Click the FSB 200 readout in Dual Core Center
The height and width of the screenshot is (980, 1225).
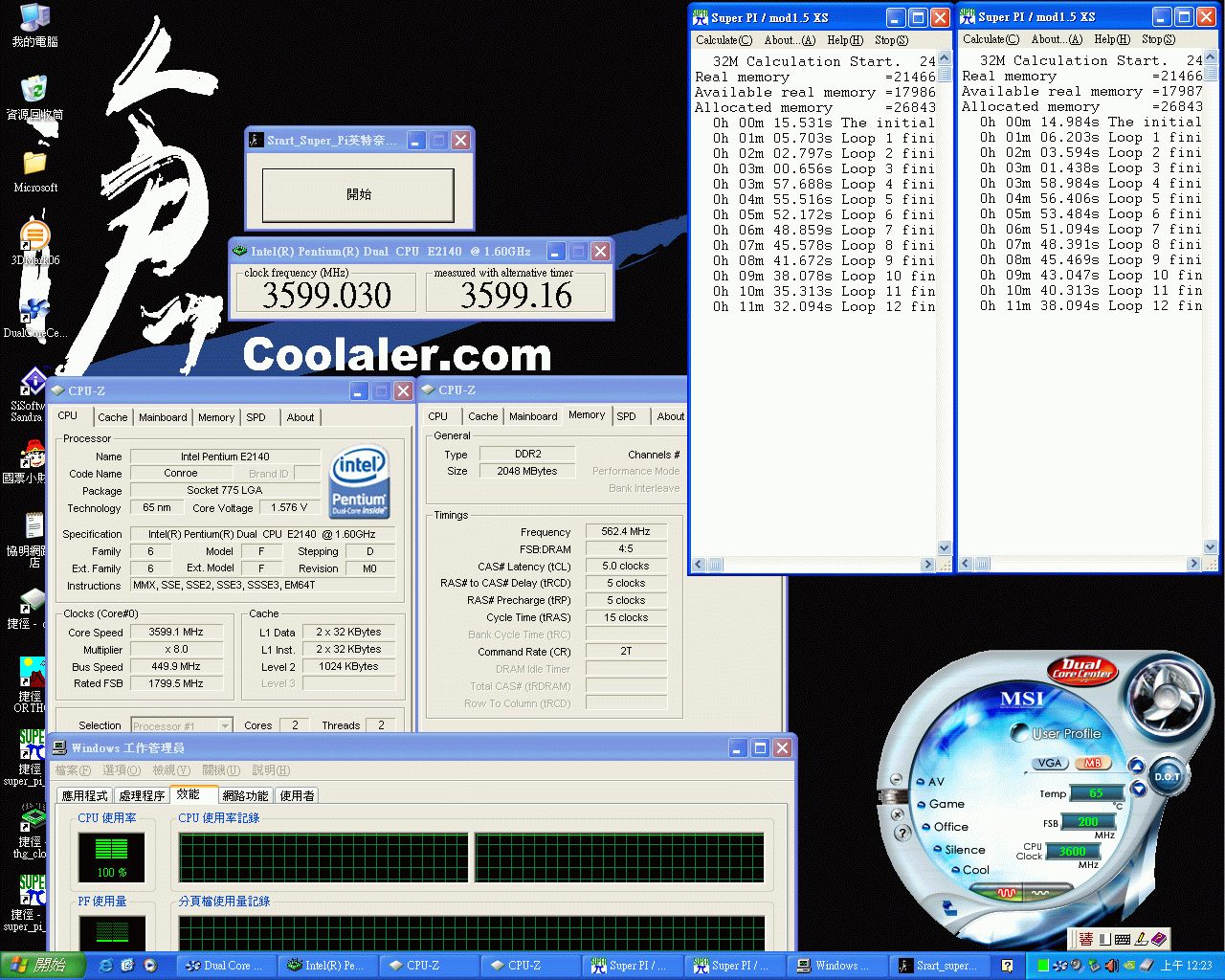1088,822
